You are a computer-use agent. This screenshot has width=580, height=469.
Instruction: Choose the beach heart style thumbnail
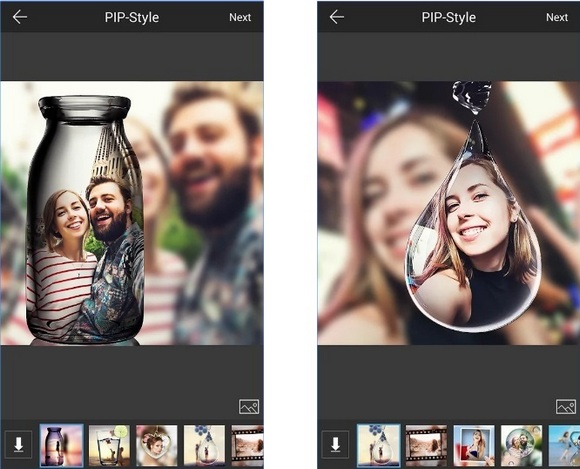click(564, 445)
